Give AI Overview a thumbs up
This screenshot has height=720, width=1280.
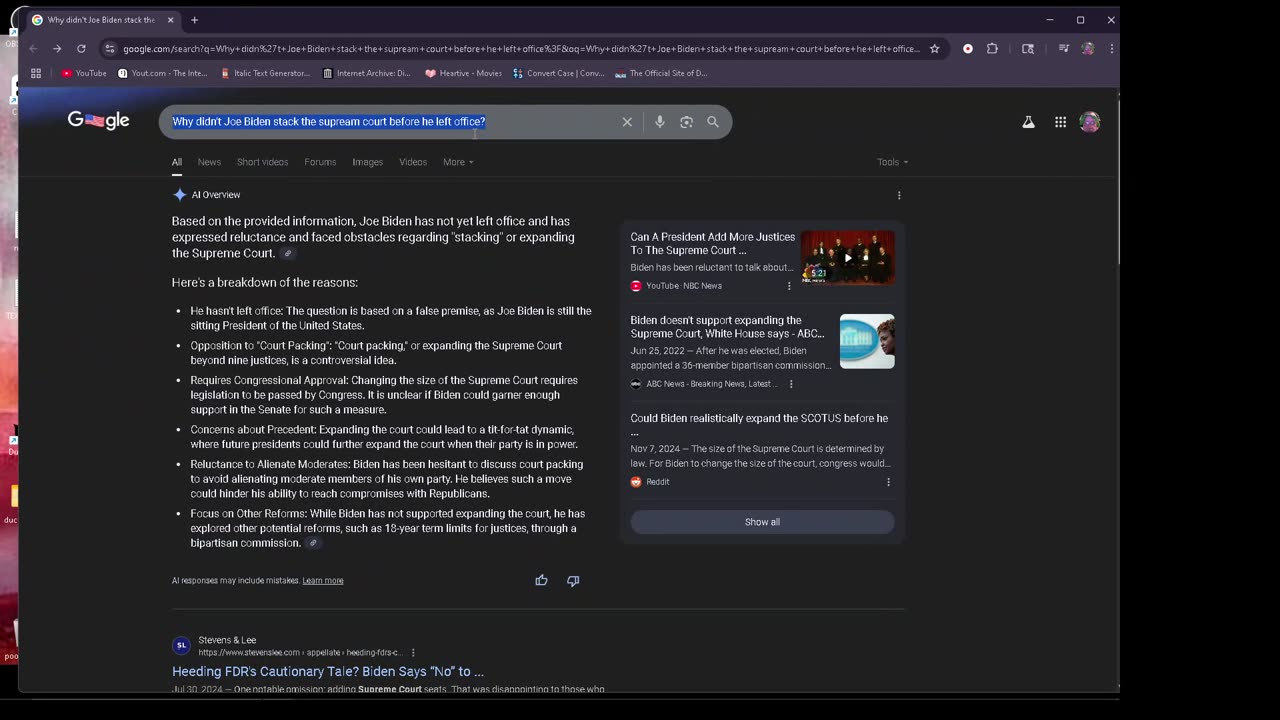tap(541, 580)
